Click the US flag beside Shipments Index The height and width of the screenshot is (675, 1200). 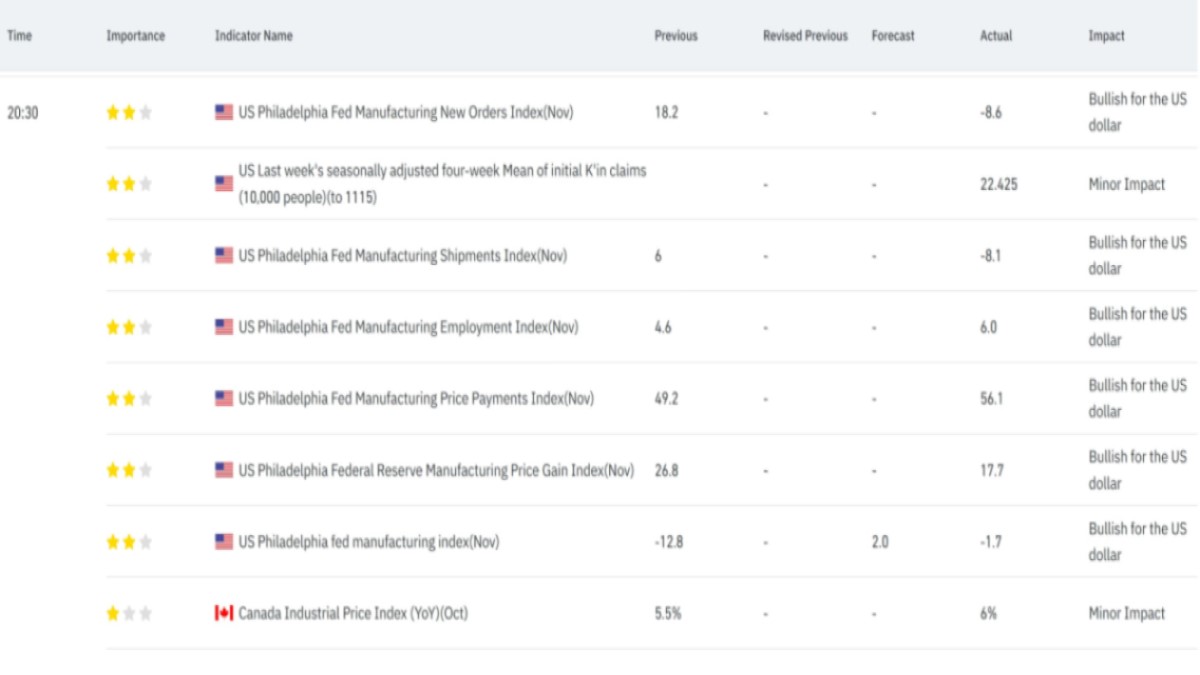tap(224, 256)
